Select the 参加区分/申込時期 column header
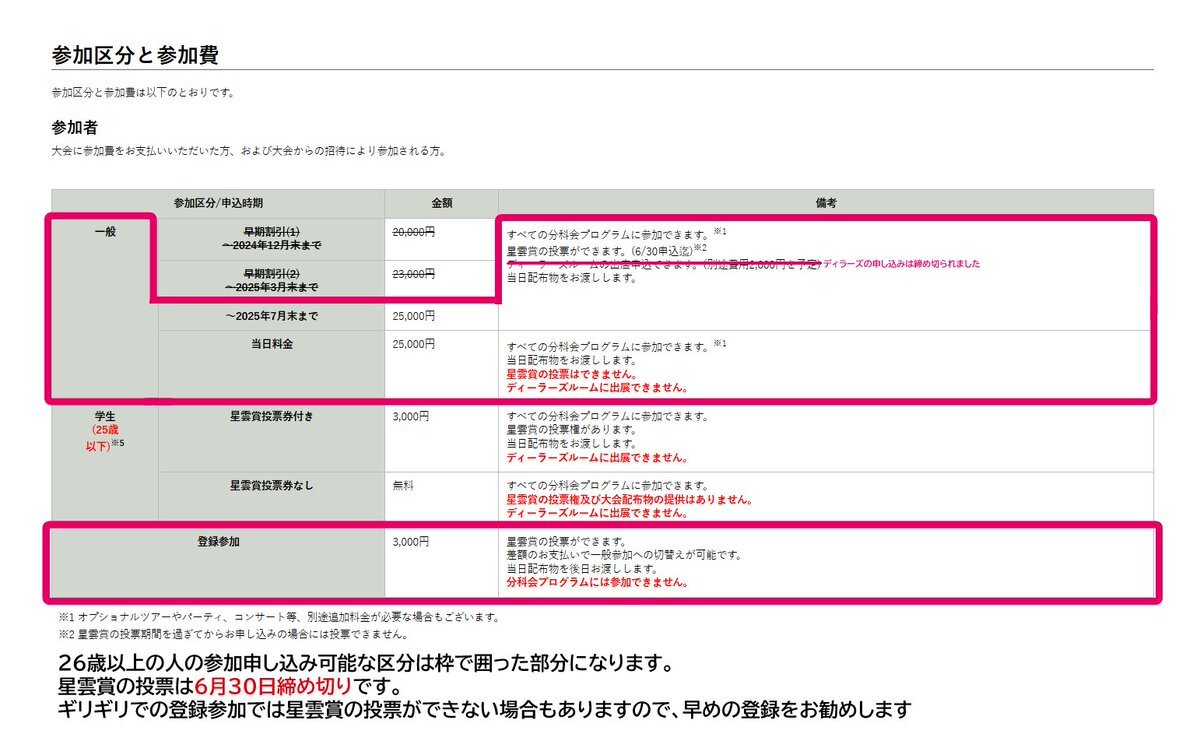The image size is (1200, 741). 218,202
